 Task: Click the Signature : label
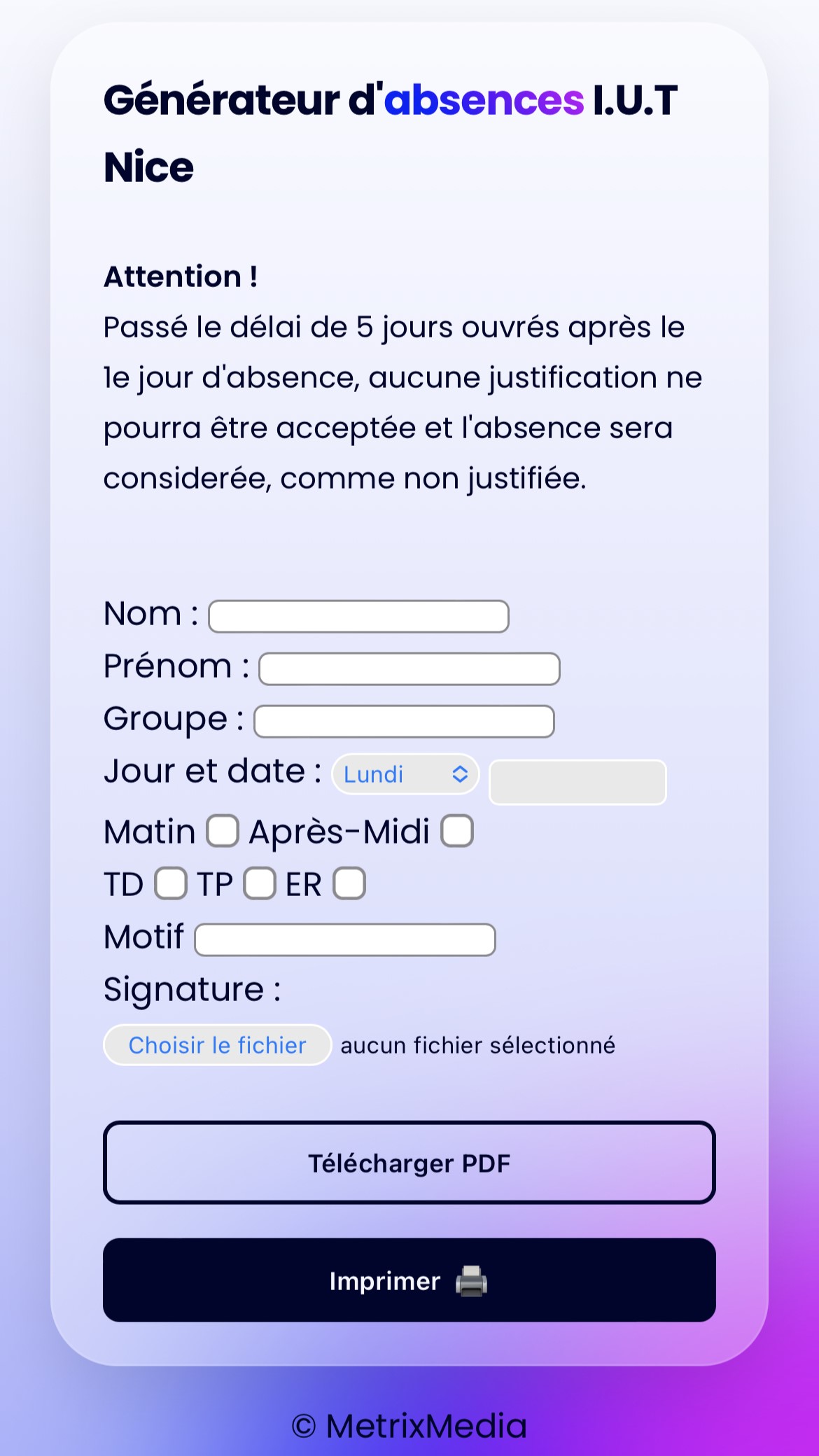coord(192,989)
